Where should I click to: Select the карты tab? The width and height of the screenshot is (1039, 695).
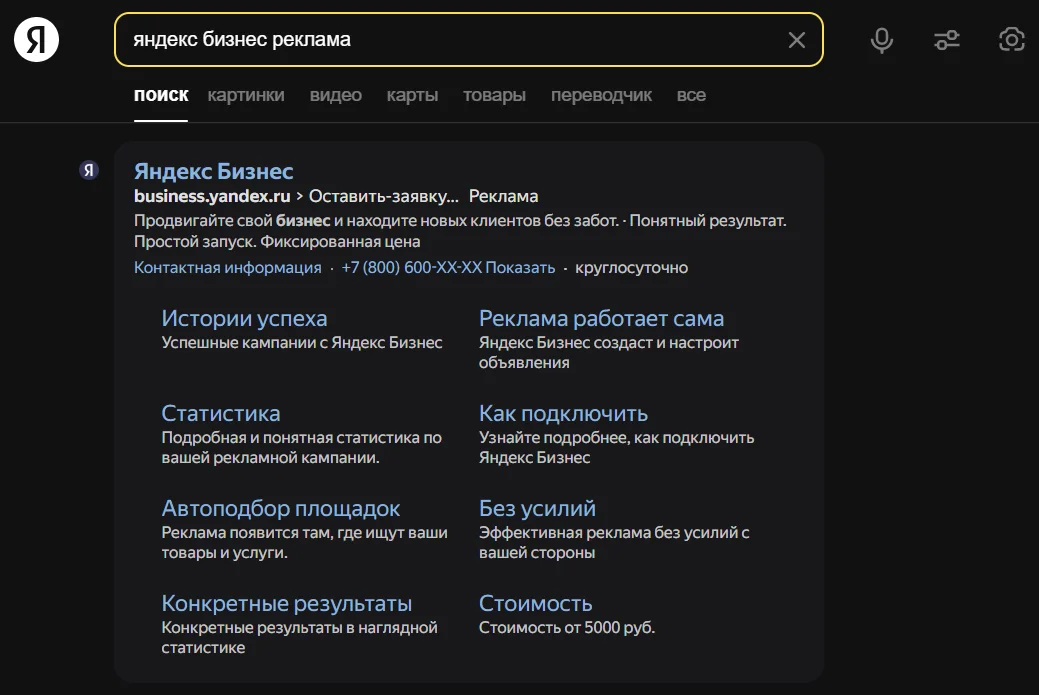pos(411,95)
